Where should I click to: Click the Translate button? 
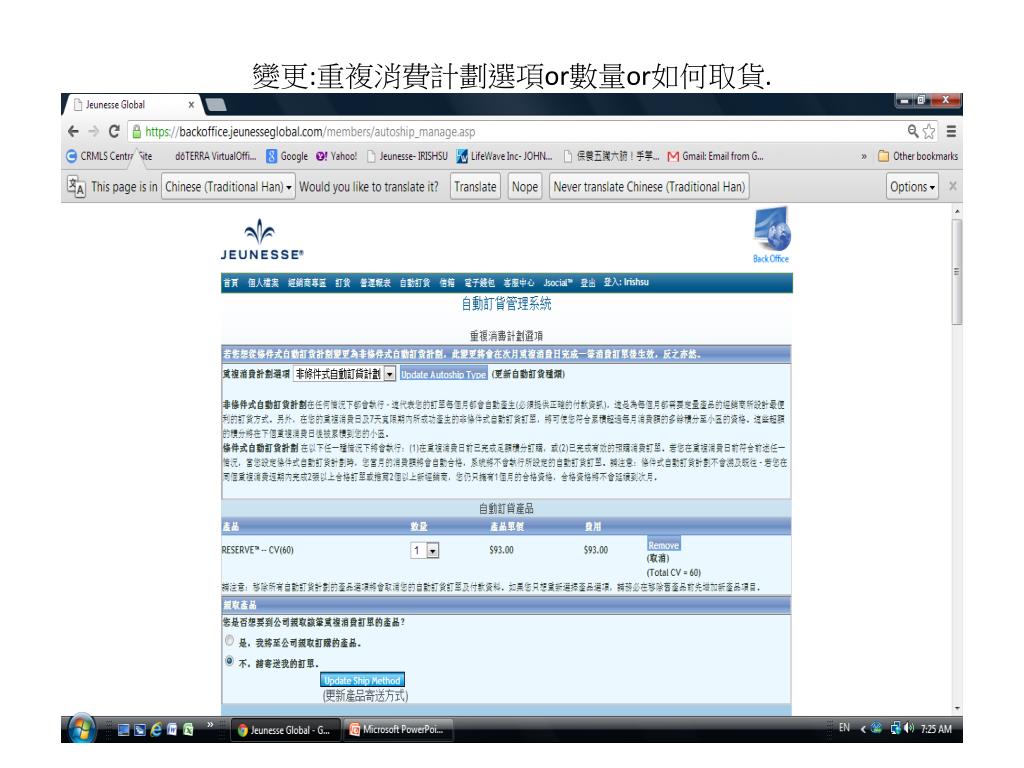click(x=475, y=187)
